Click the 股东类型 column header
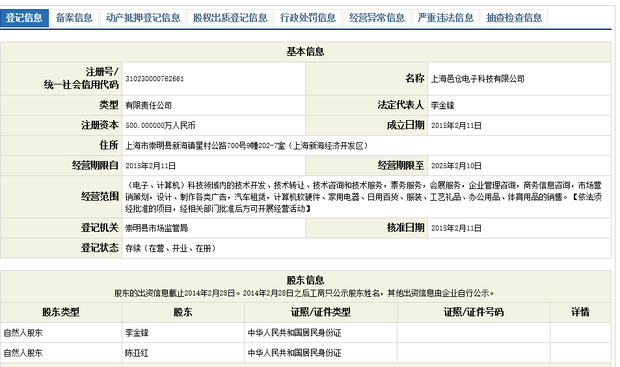 [x=61, y=312]
